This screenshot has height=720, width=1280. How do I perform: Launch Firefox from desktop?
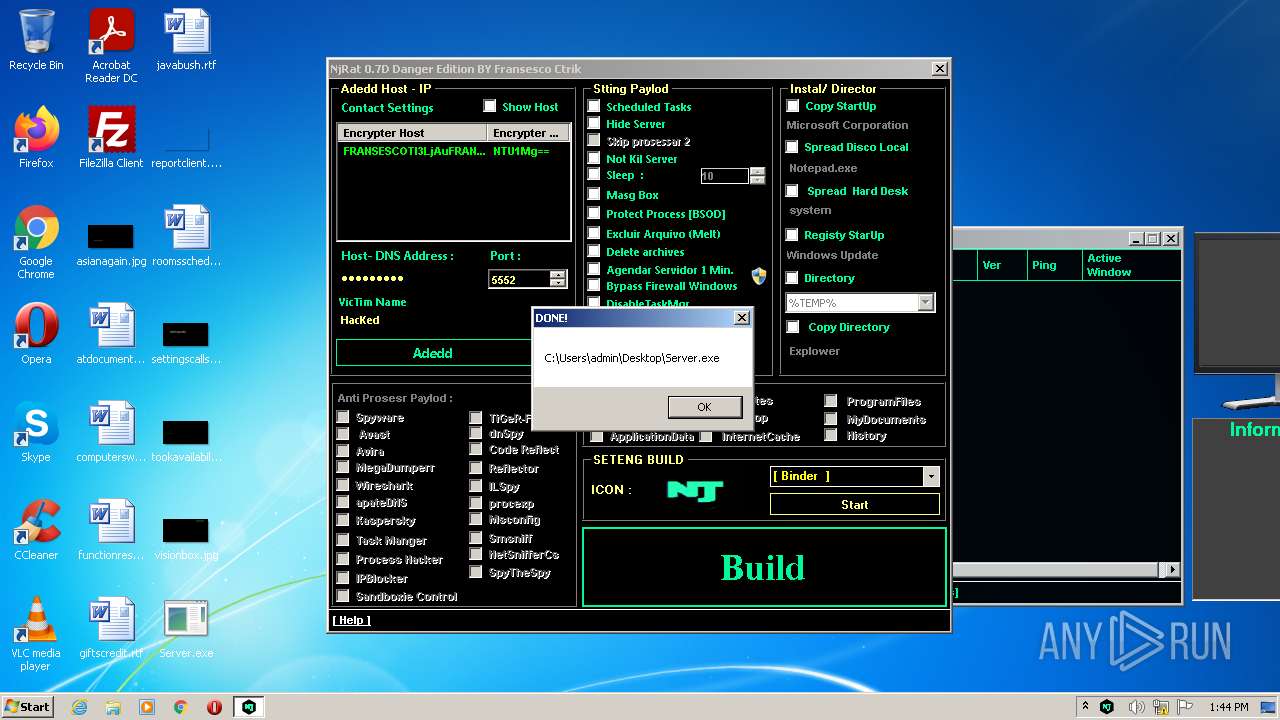coord(36,138)
